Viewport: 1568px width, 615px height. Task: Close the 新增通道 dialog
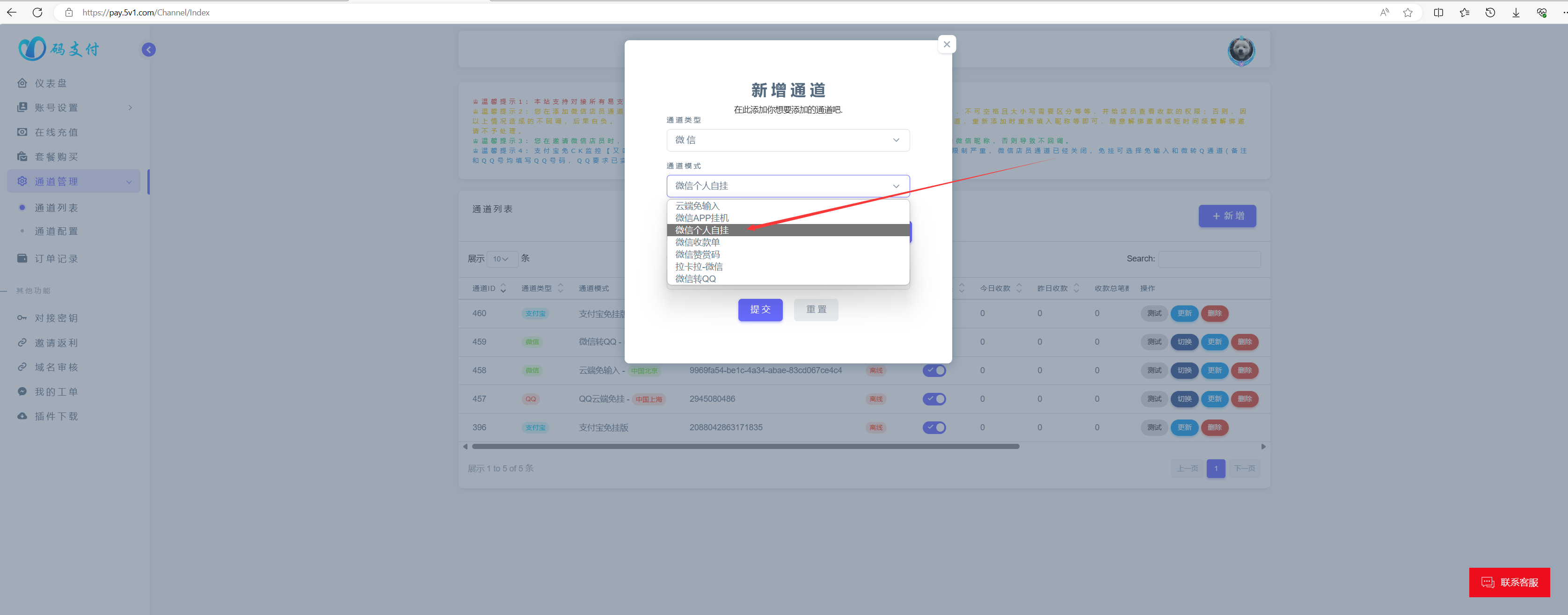pyautogui.click(x=947, y=44)
